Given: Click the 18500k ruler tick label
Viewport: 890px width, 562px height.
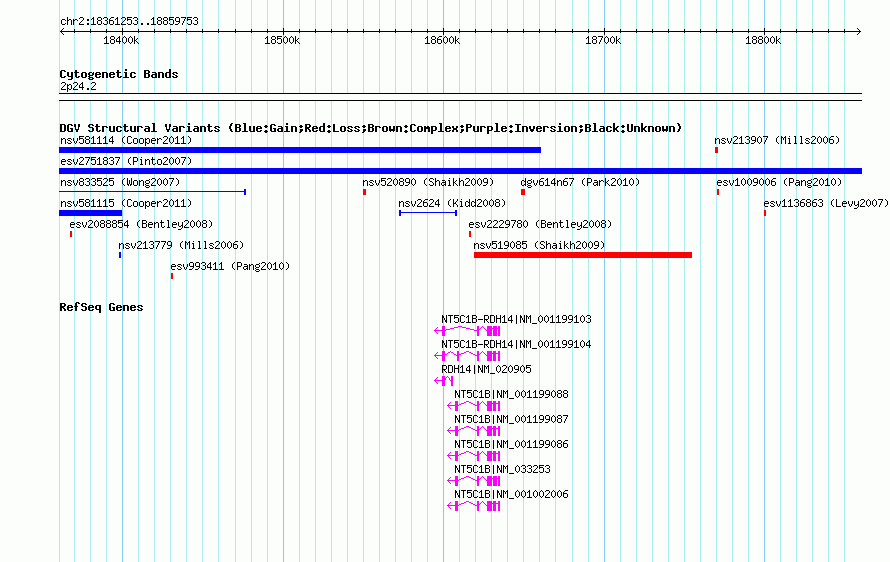Looking at the screenshot, I should pyautogui.click(x=282, y=40).
